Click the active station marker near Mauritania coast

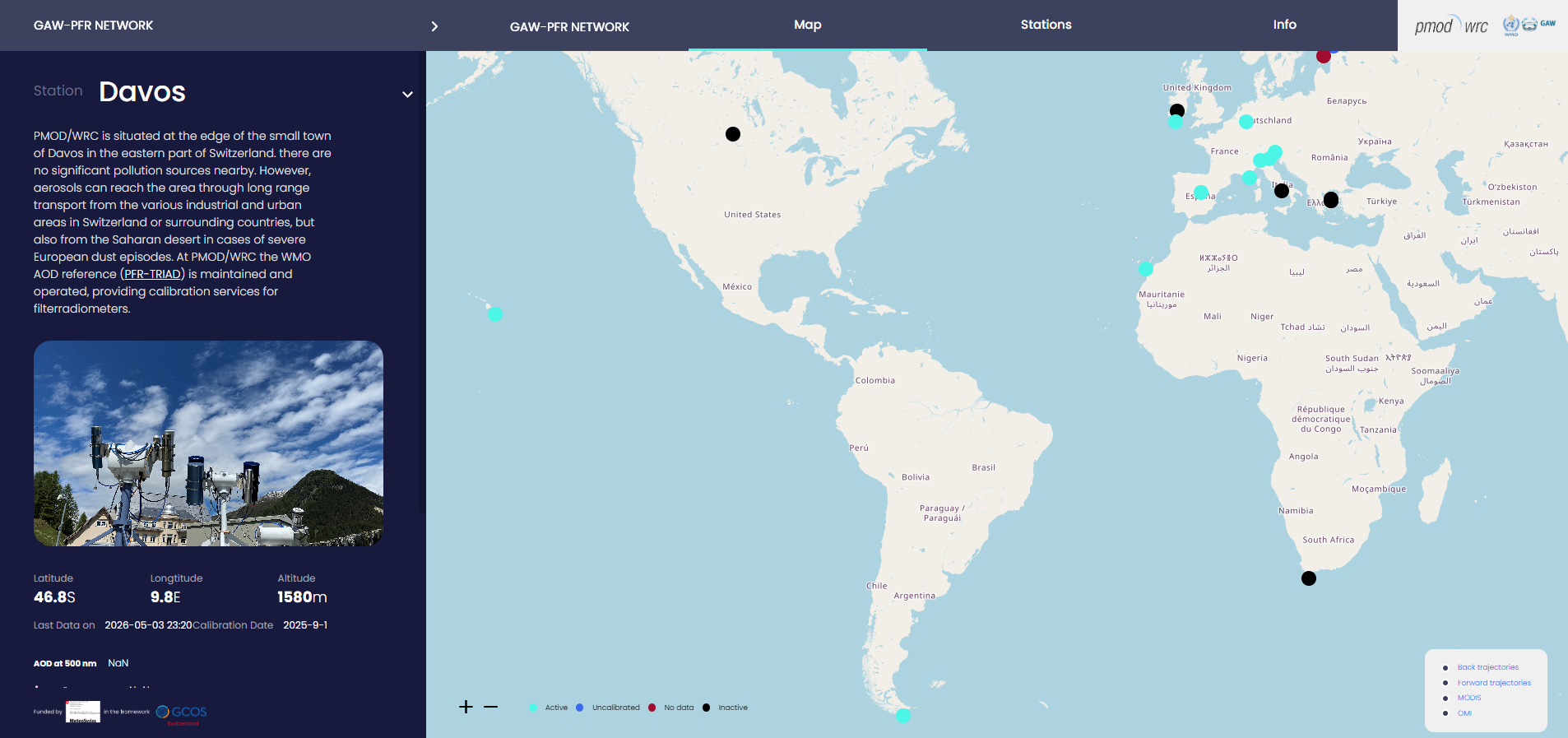(x=1146, y=269)
